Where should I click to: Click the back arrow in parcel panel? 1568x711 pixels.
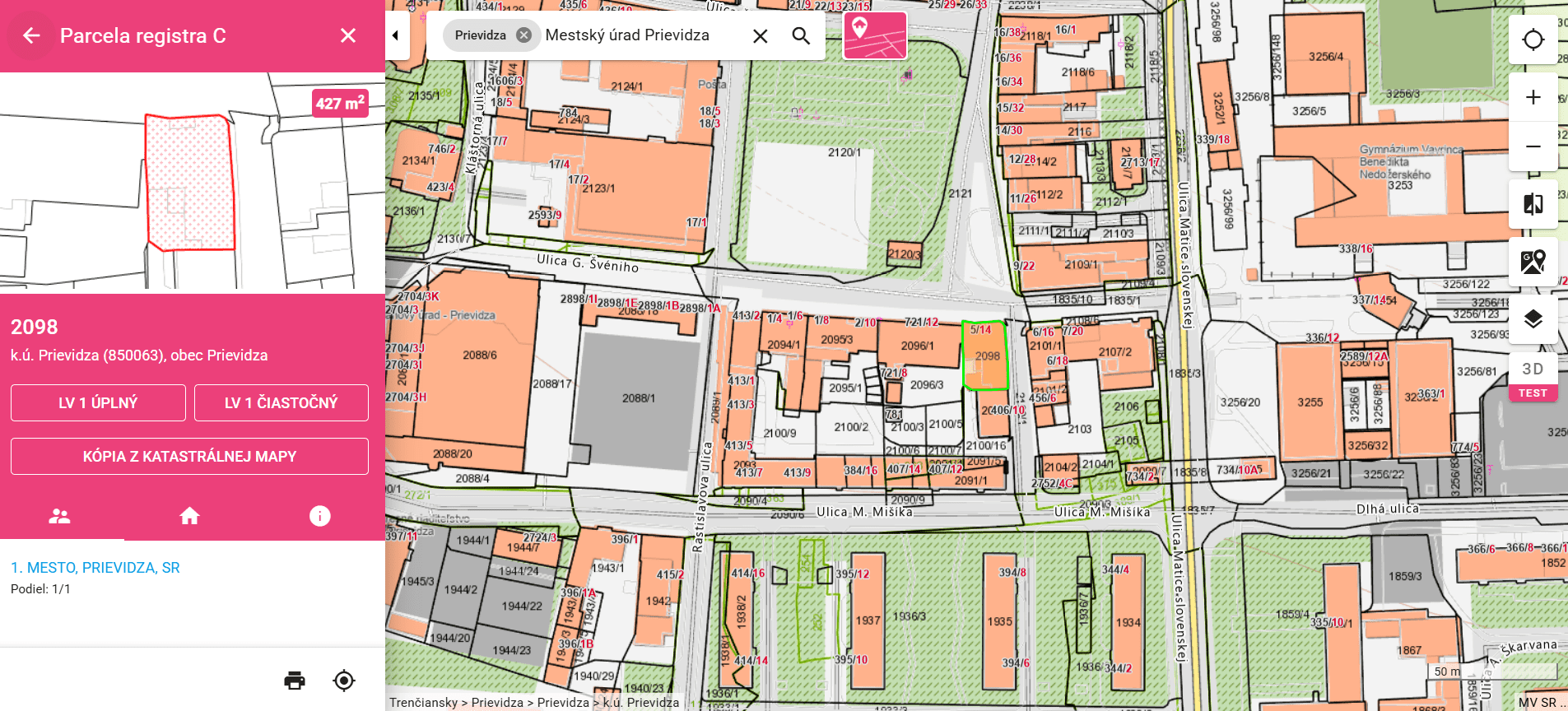(31, 35)
